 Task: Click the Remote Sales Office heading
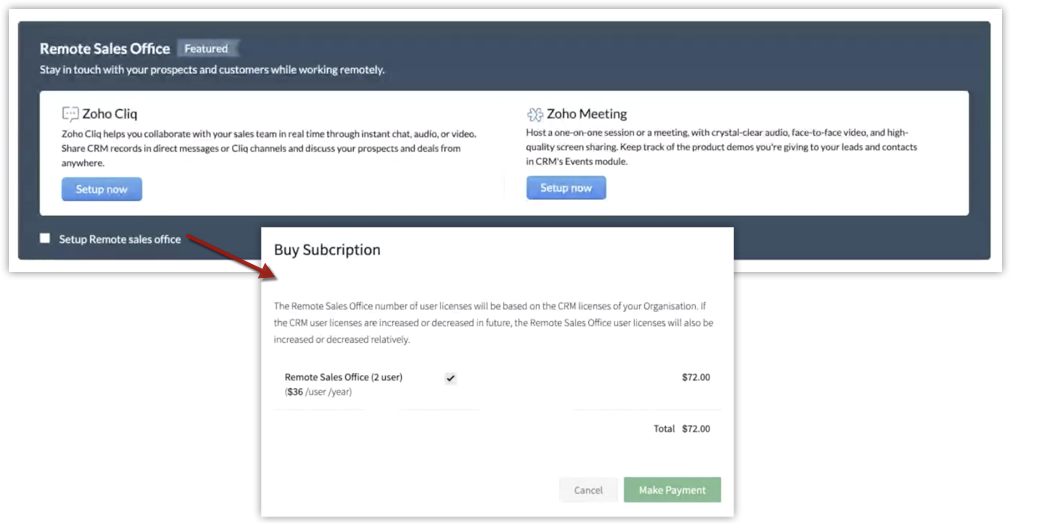point(105,48)
